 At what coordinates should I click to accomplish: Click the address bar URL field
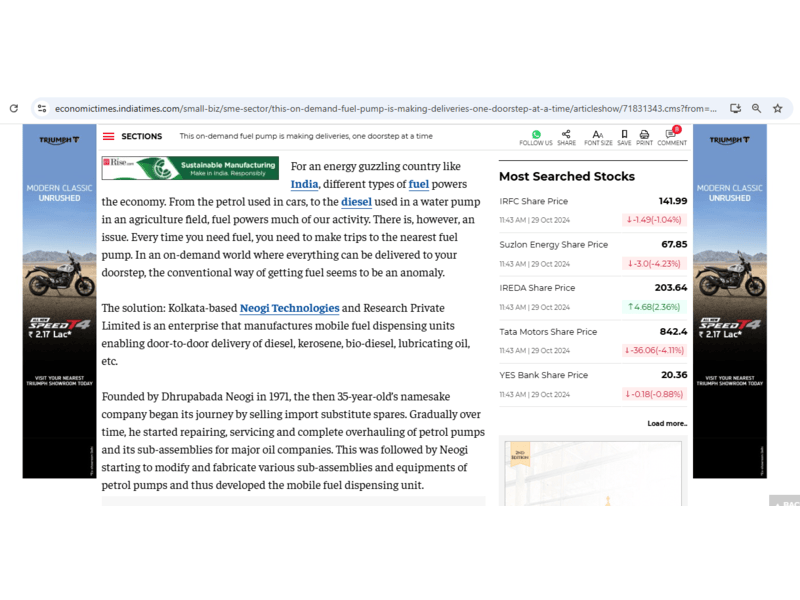point(386,108)
